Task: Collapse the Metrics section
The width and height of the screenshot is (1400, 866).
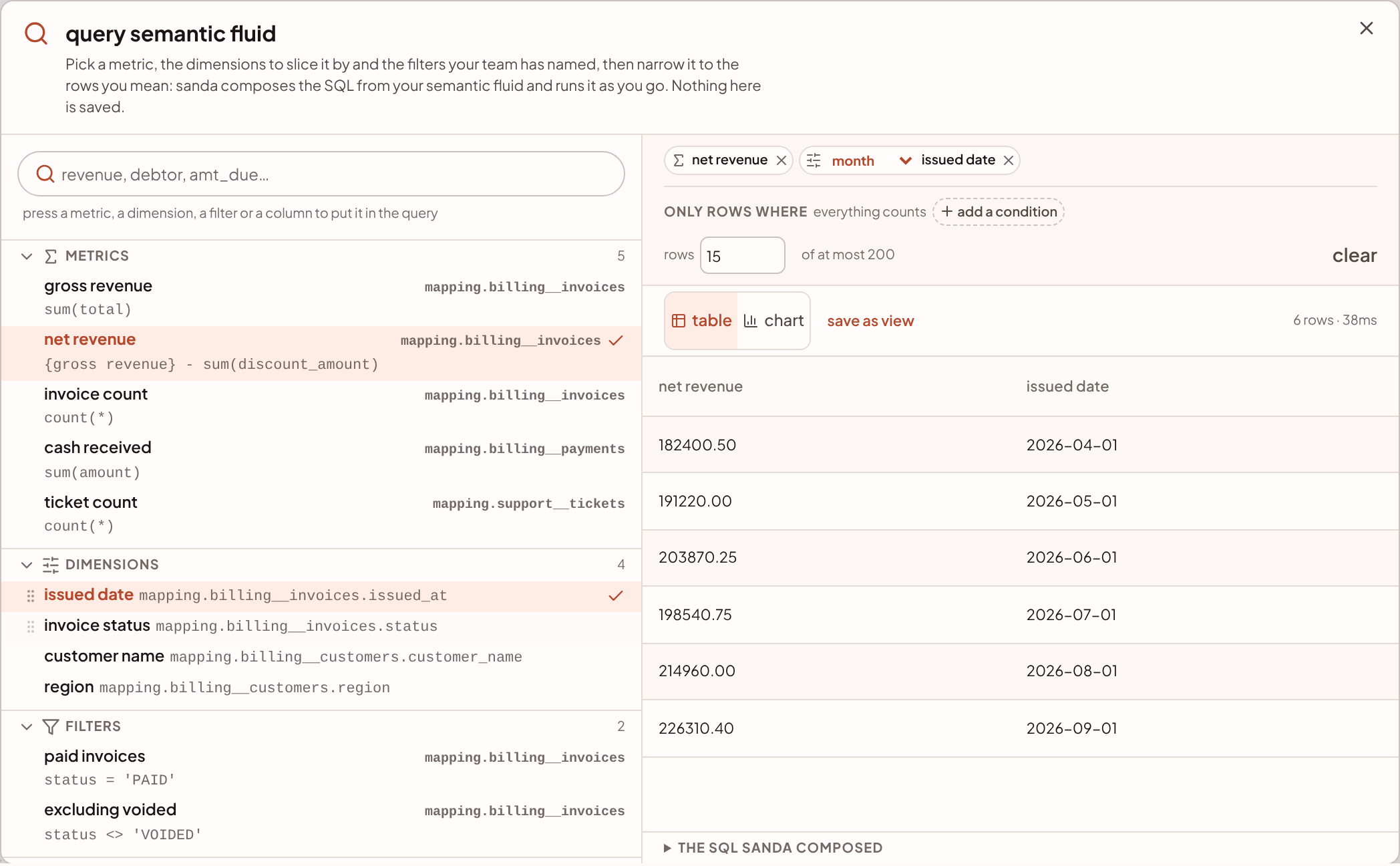Action: [x=27, y=256]
